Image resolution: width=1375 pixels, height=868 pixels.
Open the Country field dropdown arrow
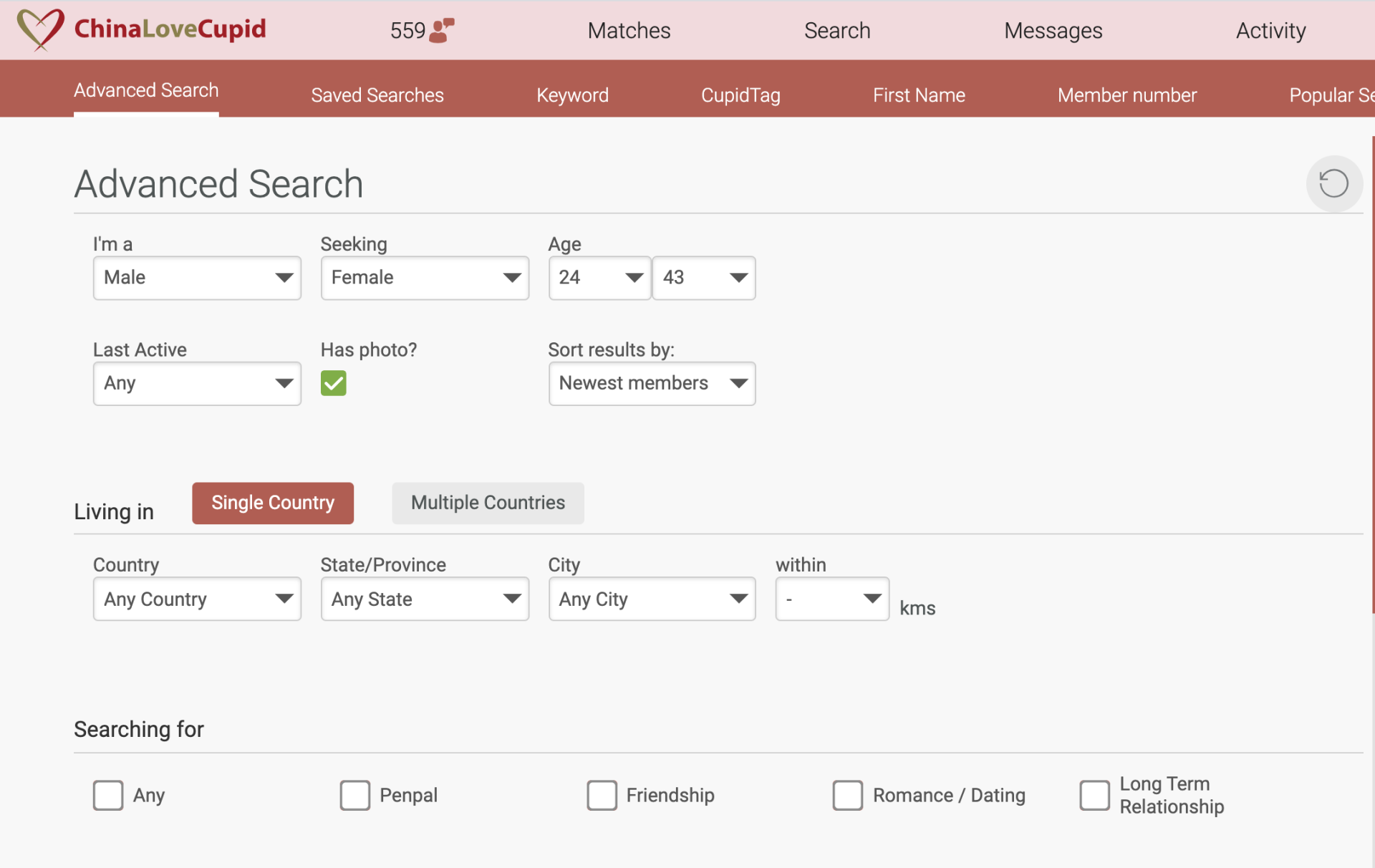(284, 599)
